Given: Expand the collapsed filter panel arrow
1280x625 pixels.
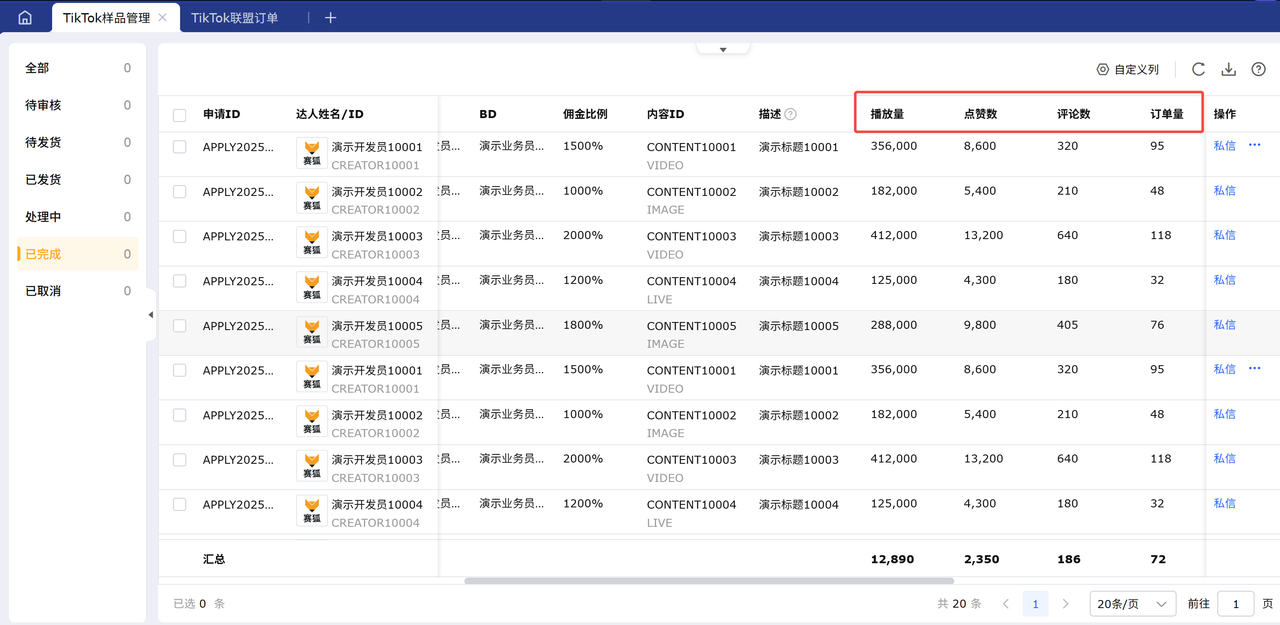Looking at the screenshot, I should pyautogui.click(x=723, y=49).
